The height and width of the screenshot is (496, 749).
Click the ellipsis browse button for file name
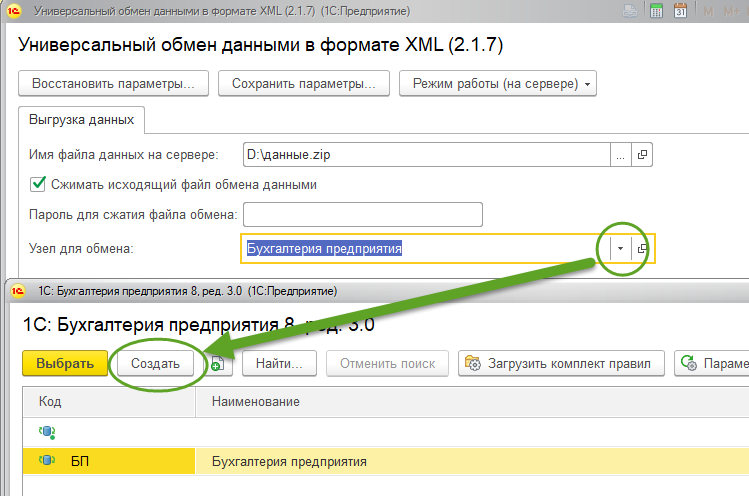tap(620, 154)
